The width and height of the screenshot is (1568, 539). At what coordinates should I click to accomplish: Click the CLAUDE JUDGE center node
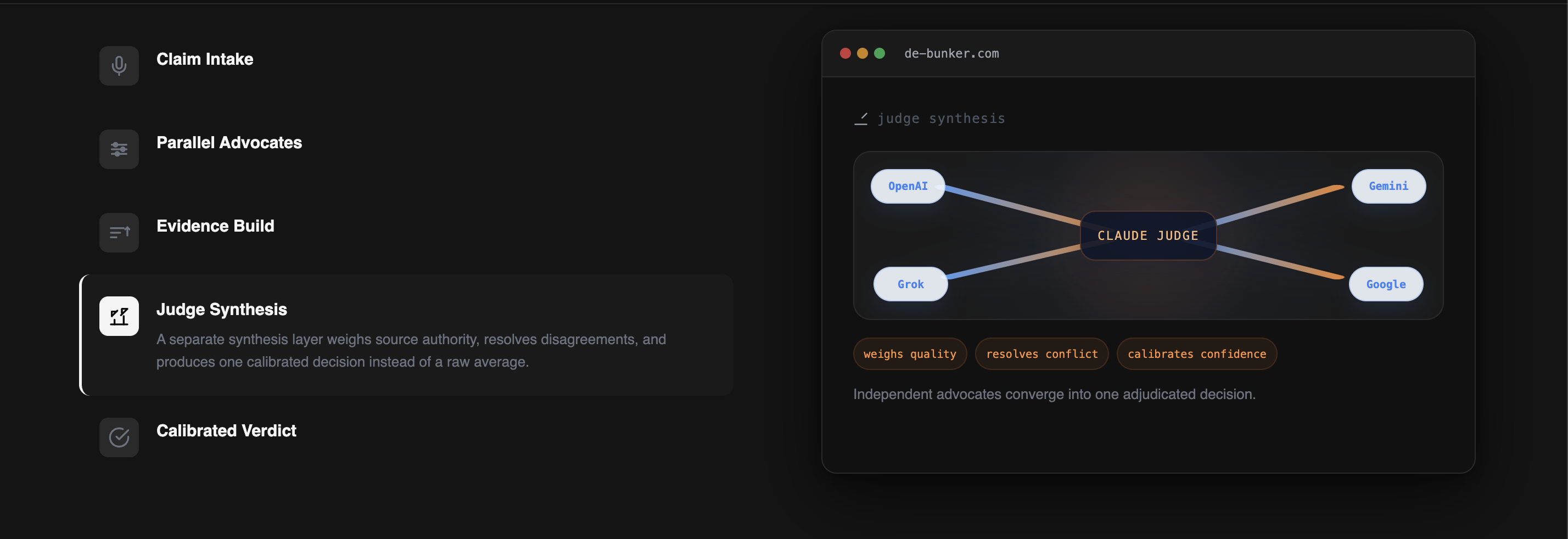pyautogui.click(x=1147, y=235)
